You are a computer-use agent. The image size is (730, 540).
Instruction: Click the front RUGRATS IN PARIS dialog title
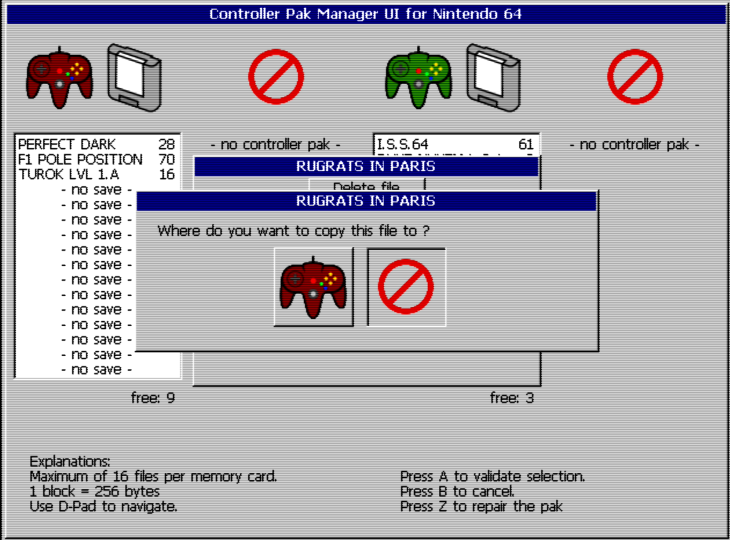366,201
